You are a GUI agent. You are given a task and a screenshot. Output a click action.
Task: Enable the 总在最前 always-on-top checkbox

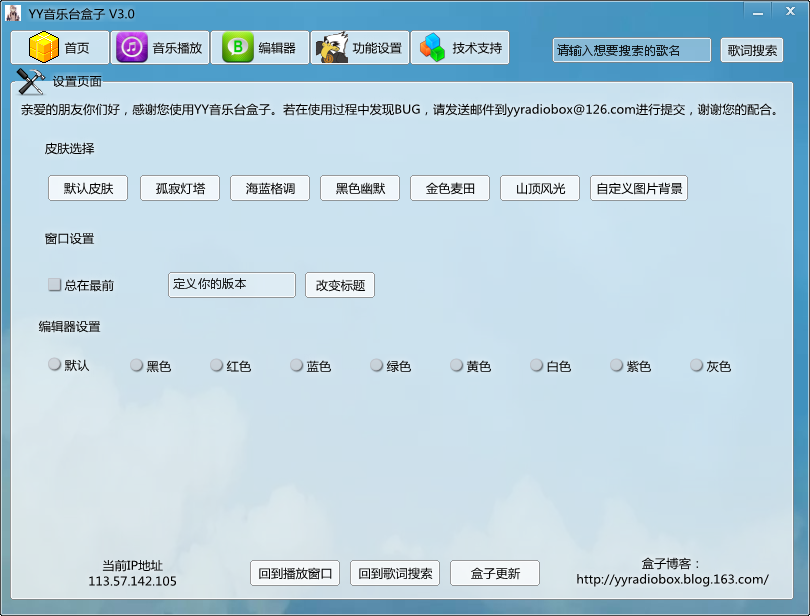pyautogui.click(x=55, y=285)
